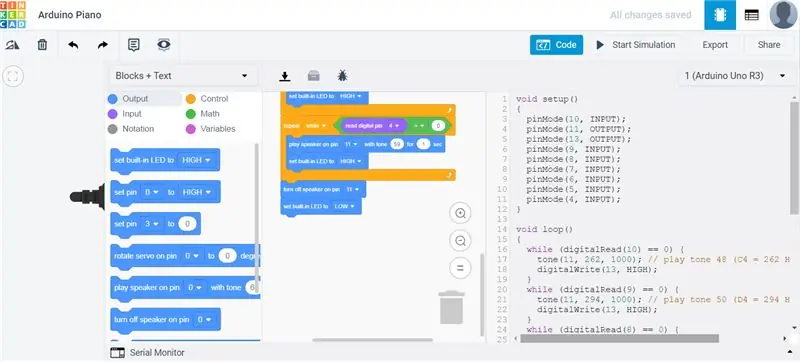Undo the last action with the arrow icon

pyautogui.click(x=73, y=45)
